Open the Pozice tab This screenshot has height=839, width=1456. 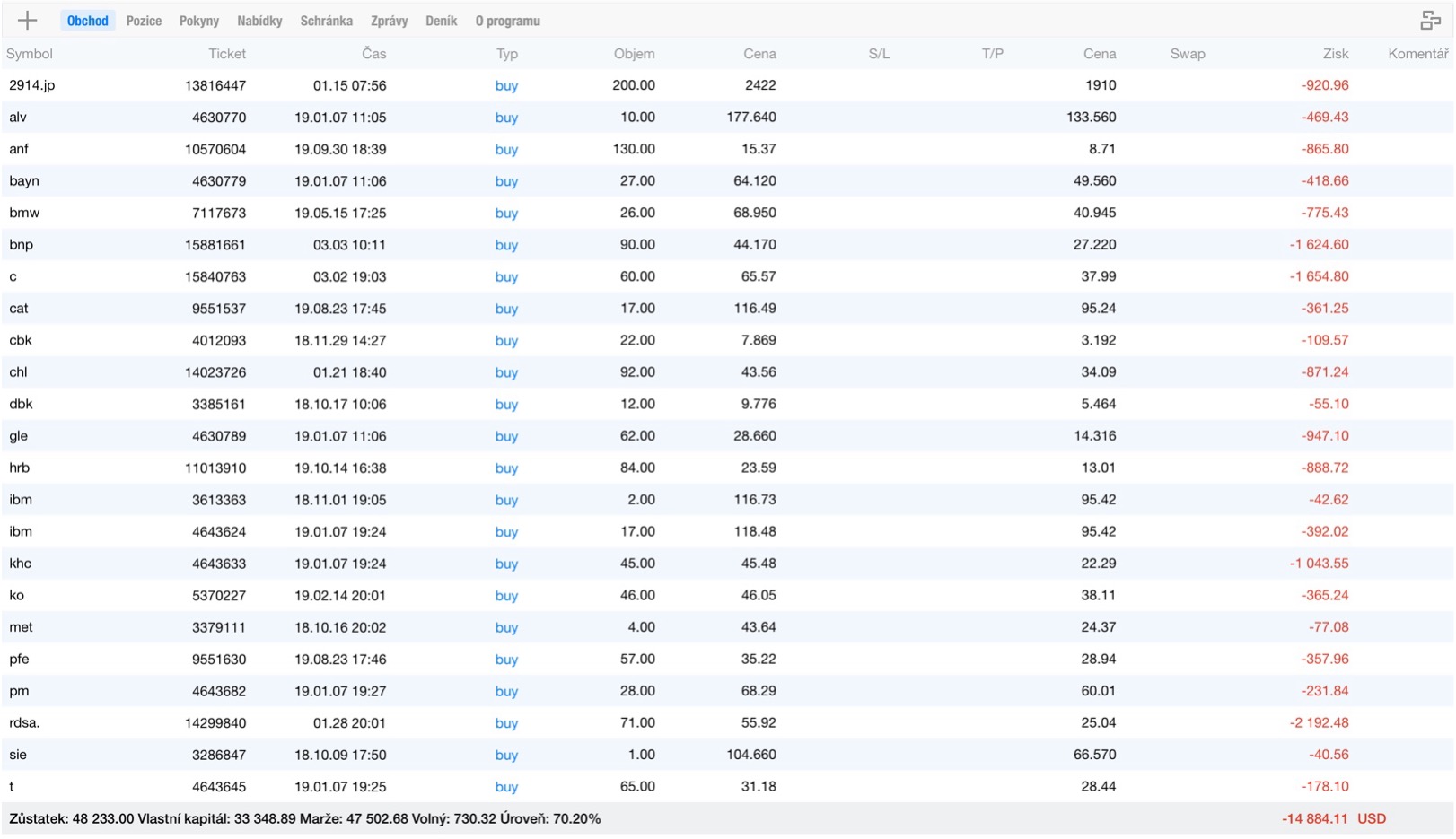[144, 21]
